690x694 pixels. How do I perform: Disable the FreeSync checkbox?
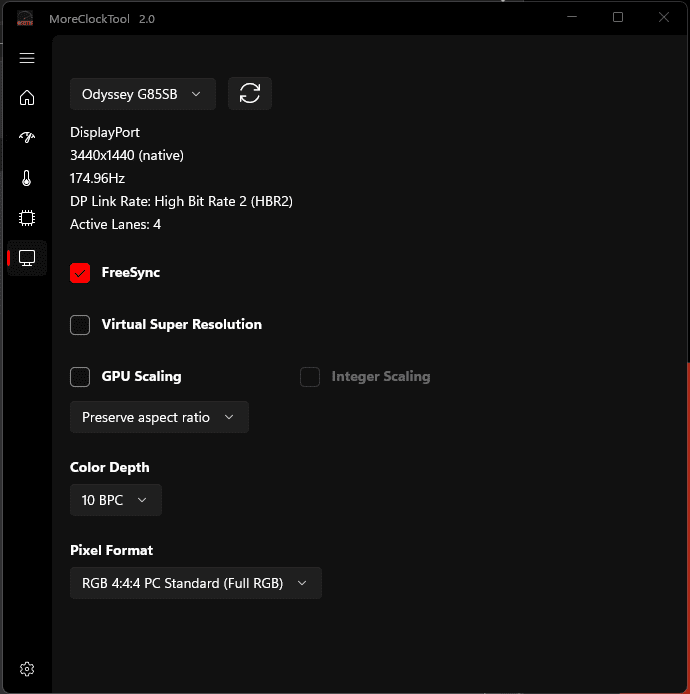[80, 273]
